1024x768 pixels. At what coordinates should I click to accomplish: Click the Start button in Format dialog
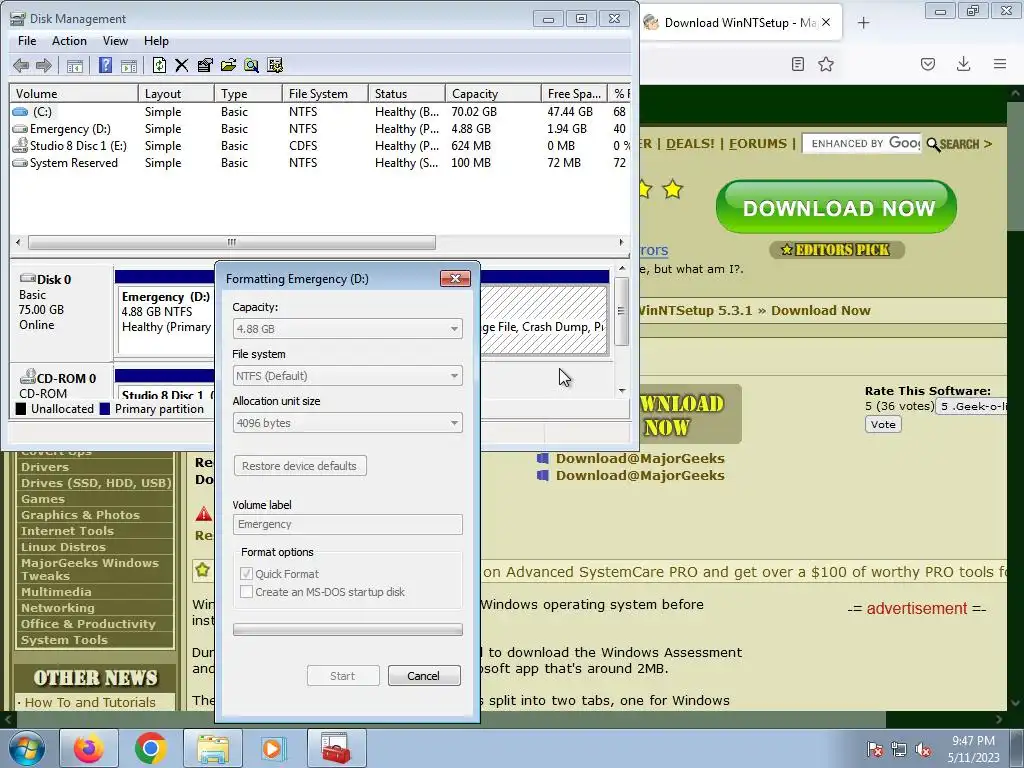343,676
